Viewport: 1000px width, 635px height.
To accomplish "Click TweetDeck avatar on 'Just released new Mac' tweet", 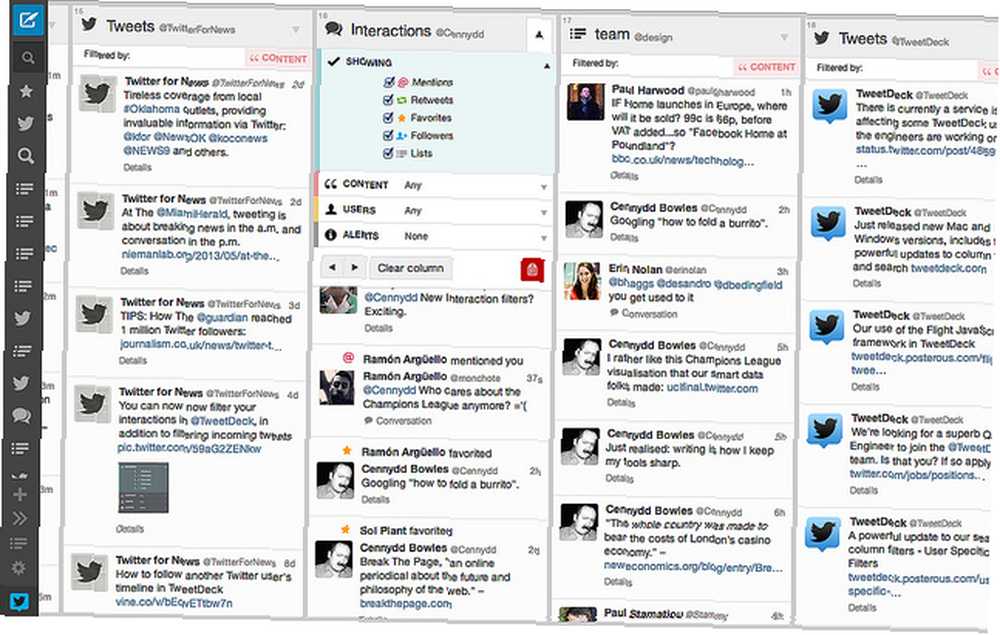I will coord(828,223).
